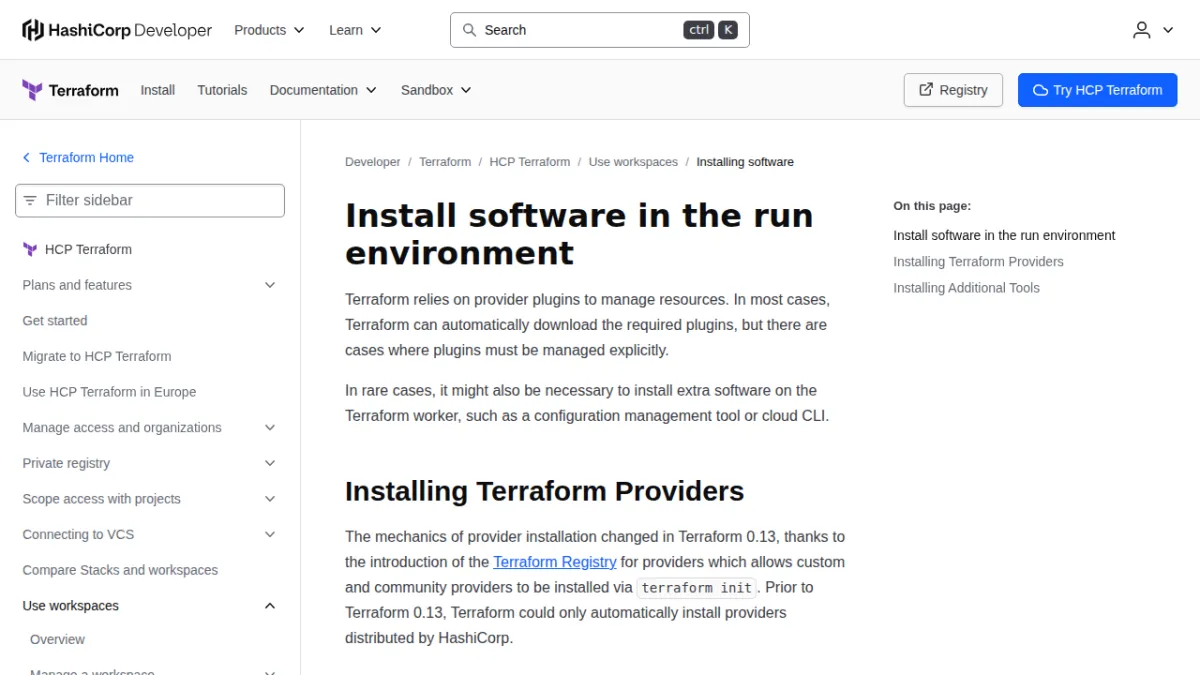1200x675 pixels.
Task: Click the 'Installing software' breadcrumb text
Action: [745, 162]
